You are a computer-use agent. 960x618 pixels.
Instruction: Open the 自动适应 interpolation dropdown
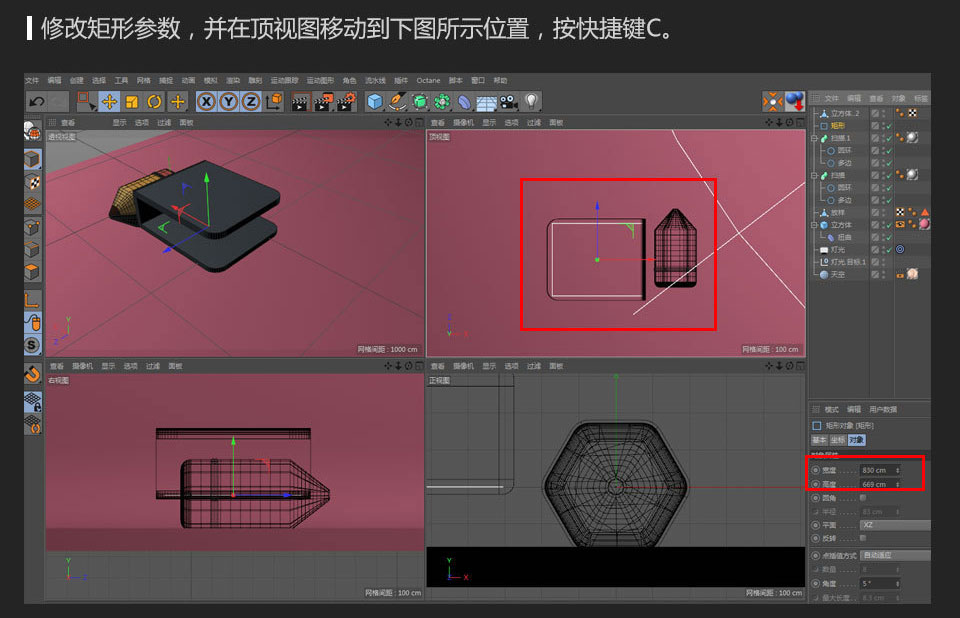click(894, 555)
